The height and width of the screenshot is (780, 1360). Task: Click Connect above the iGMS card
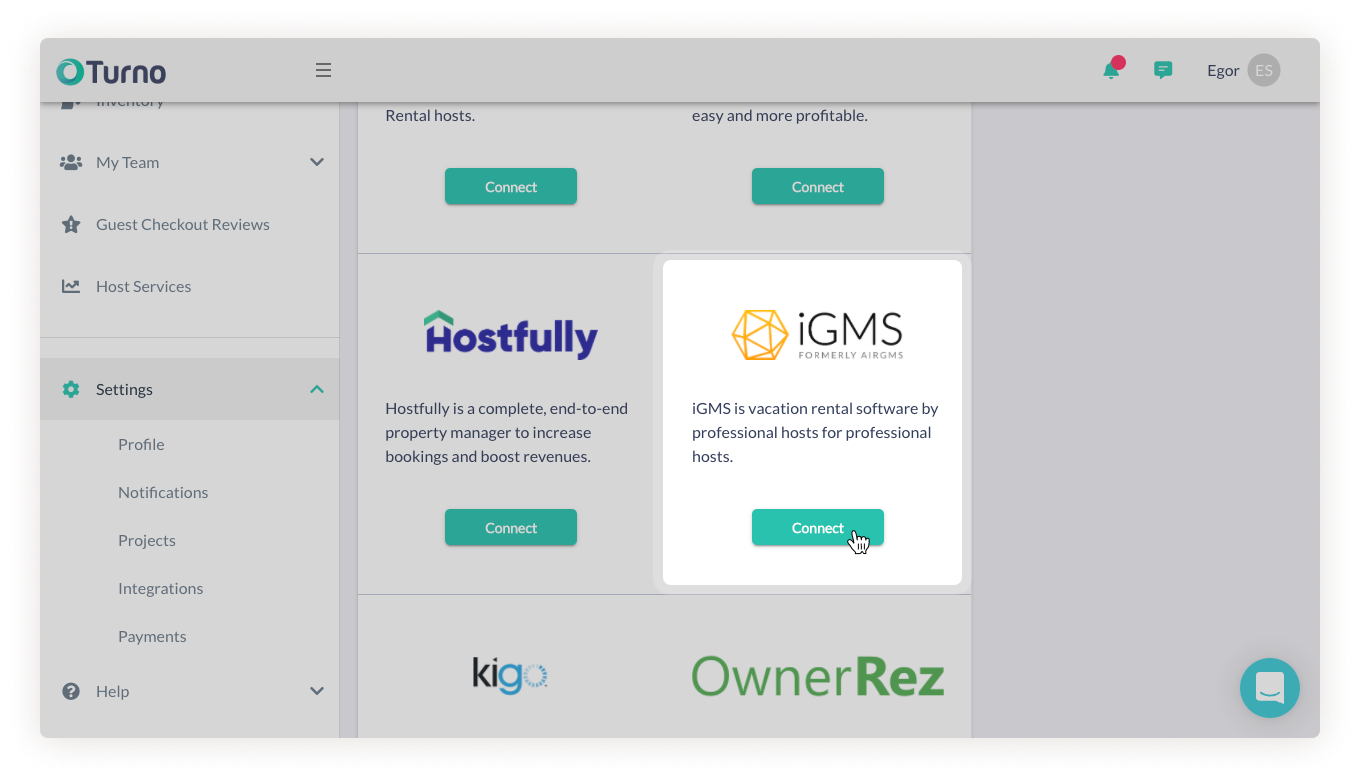pyautogui.click(x=818, y=187)
